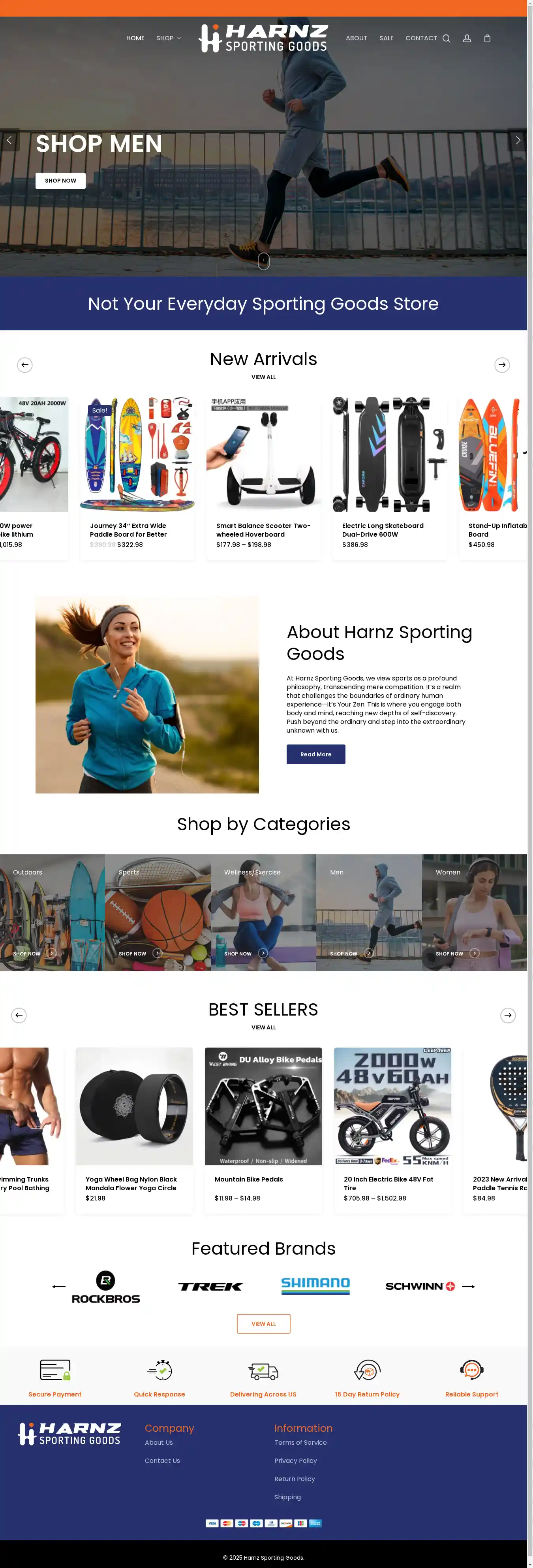533x1568 pixels.
Task: Advance New Arrivals carousel right arrow
Action: pyautogui.click(x=501, y=365)
